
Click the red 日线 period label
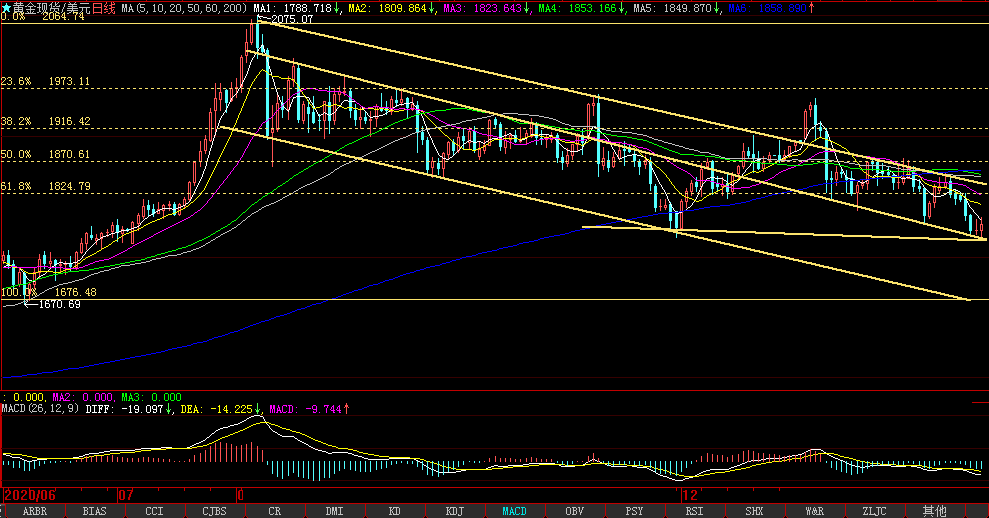tap(104, 8)
